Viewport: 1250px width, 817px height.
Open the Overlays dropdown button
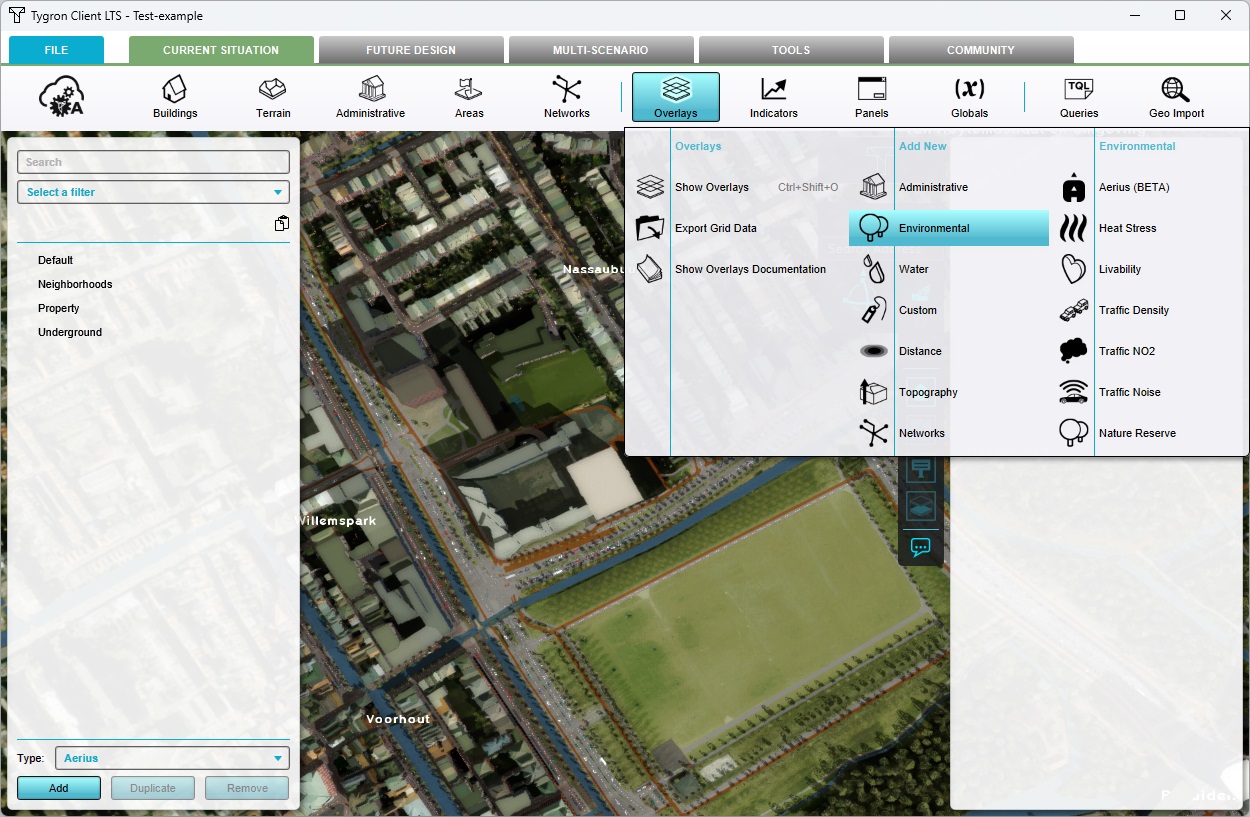click(676, 97)
